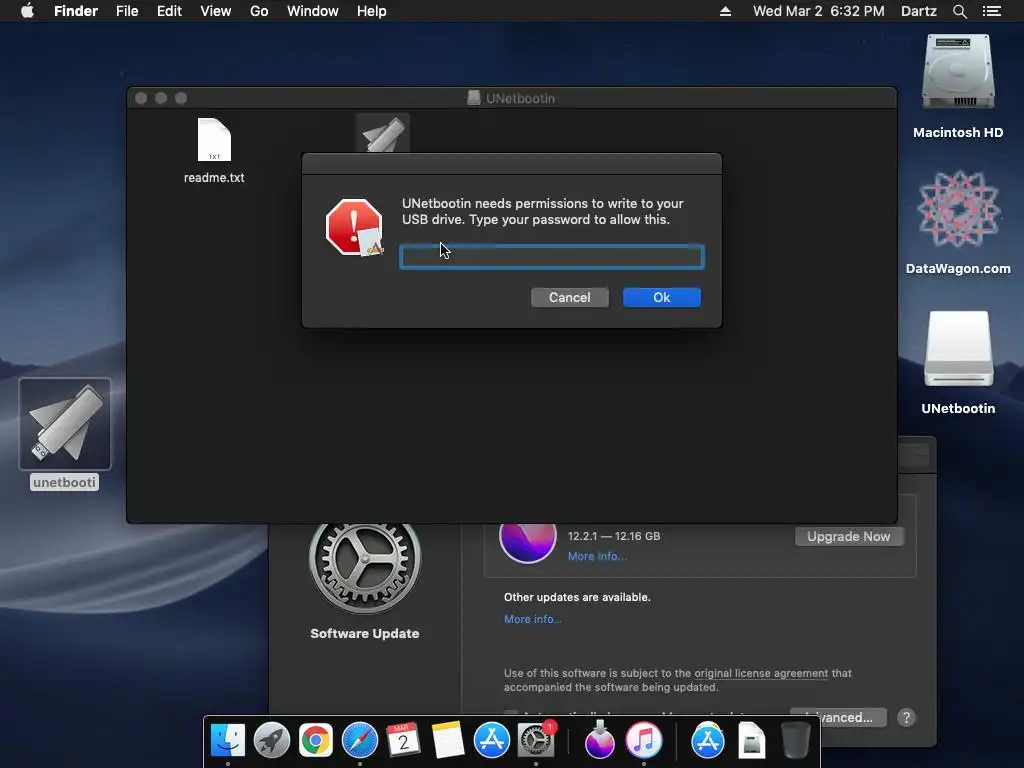This screenshot has height=768, width=1024.
Task: Click Upgrade Now in Software Update window
Action: 848,536
